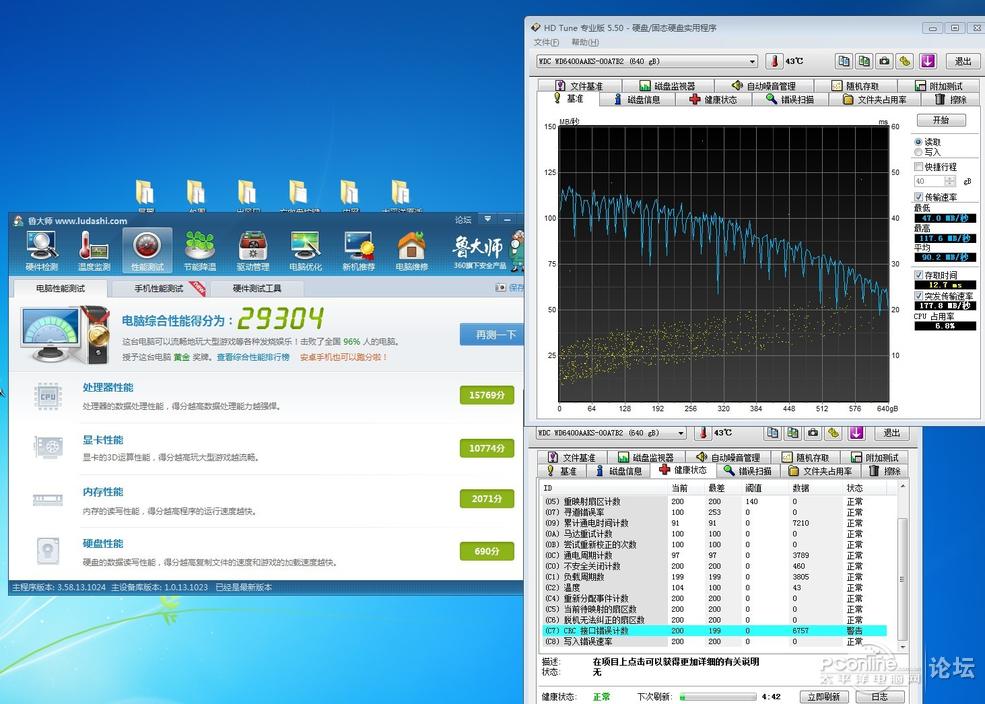
Task: Click 退出 exit in HD Tune benchmark window
Action: pyautogui.click(x=962, y=61)
